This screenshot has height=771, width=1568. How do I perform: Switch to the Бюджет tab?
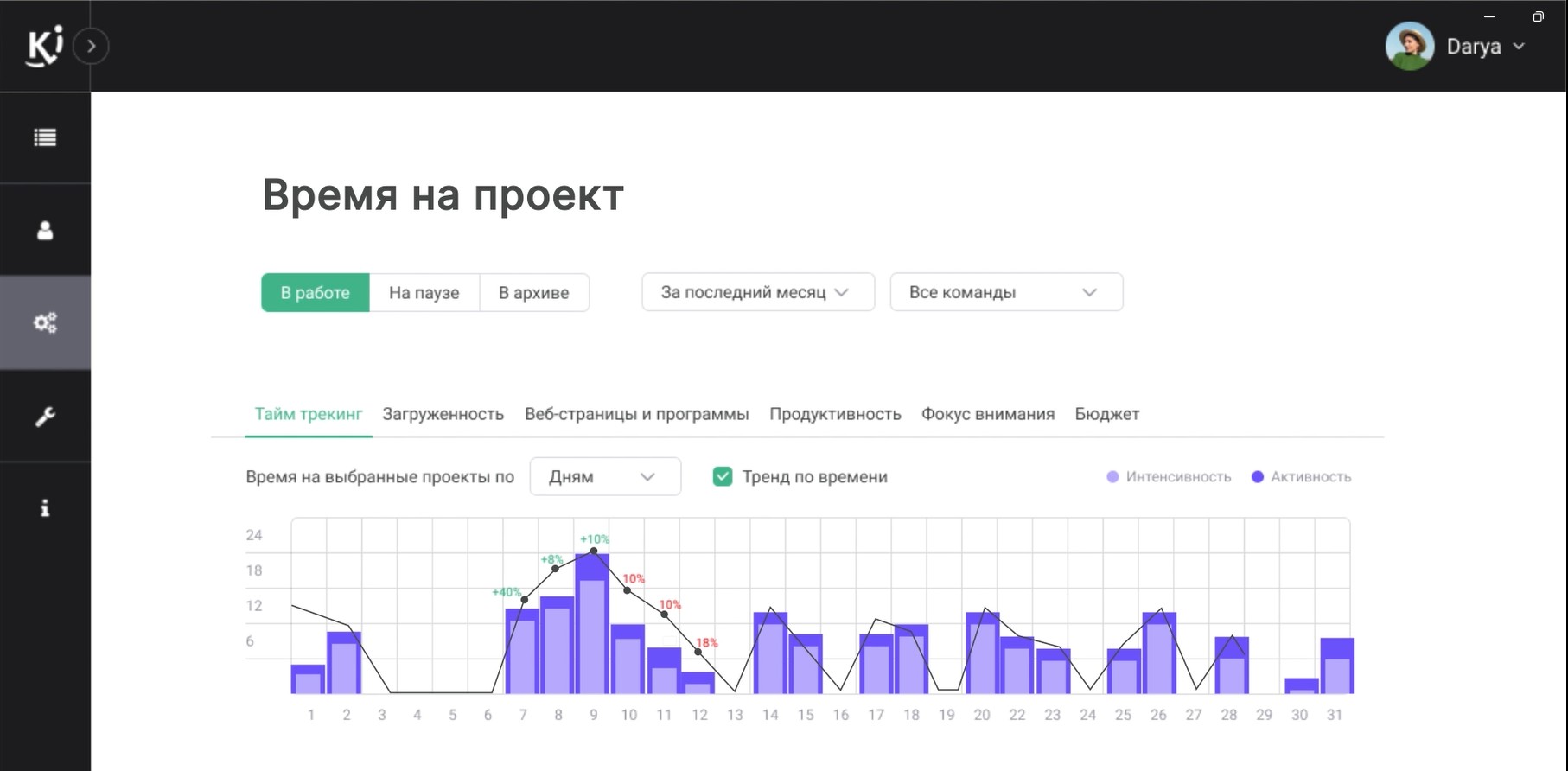tap(1106, 414)
